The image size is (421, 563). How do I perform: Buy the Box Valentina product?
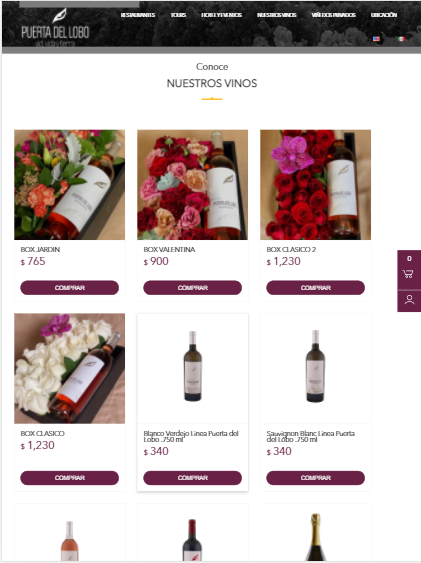[192, 288]
